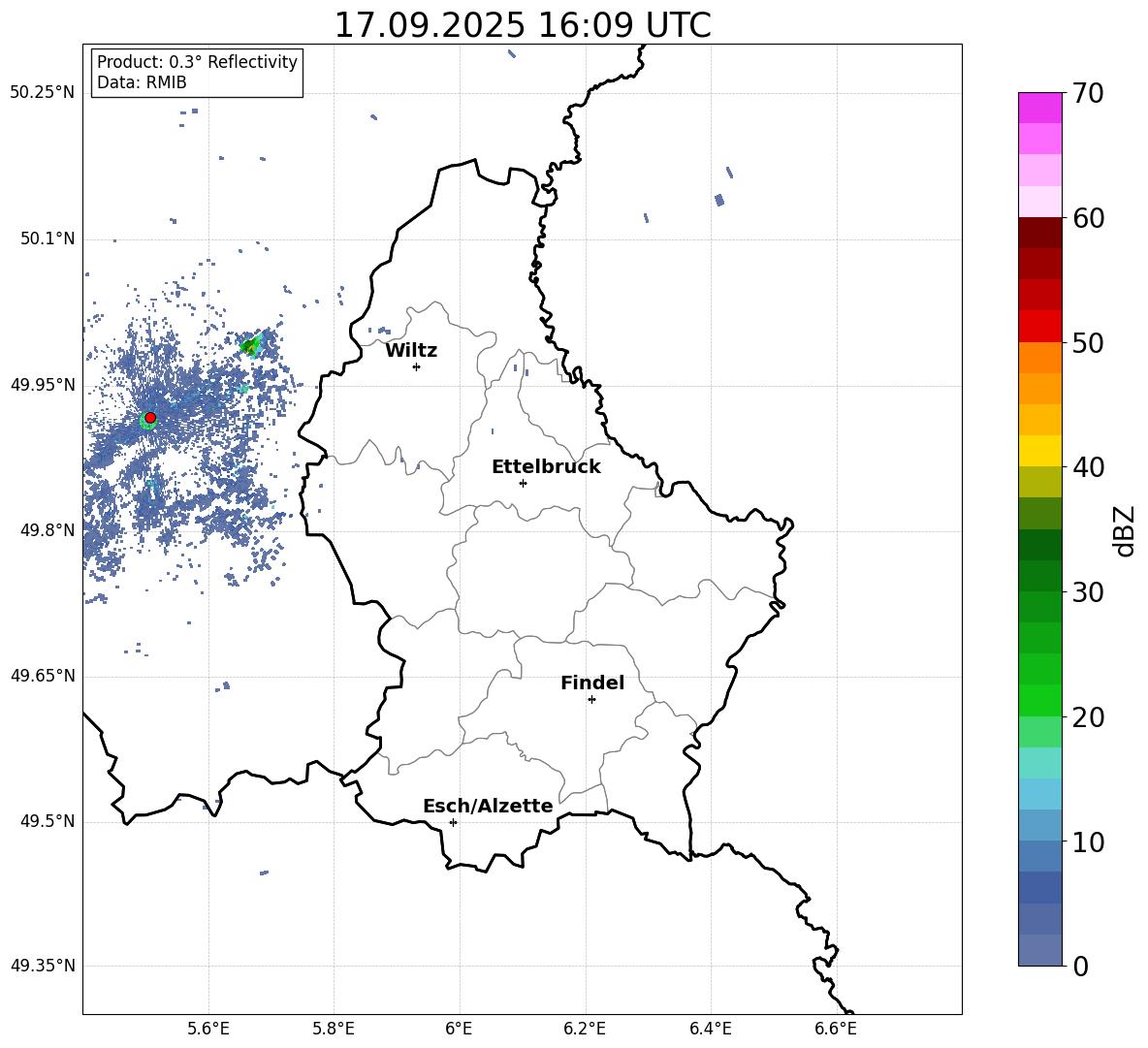Click the colorbar tick label 50

pos(1088,342)
